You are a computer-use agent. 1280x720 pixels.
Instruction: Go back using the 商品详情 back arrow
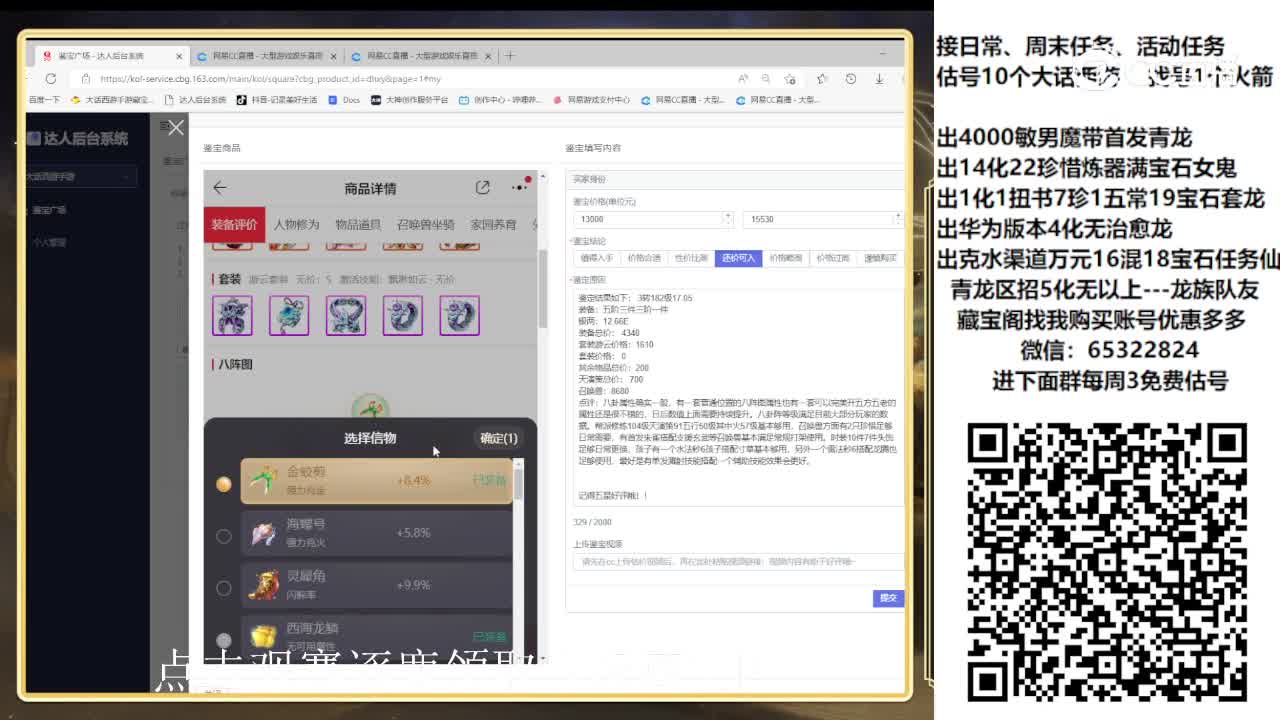220,188
